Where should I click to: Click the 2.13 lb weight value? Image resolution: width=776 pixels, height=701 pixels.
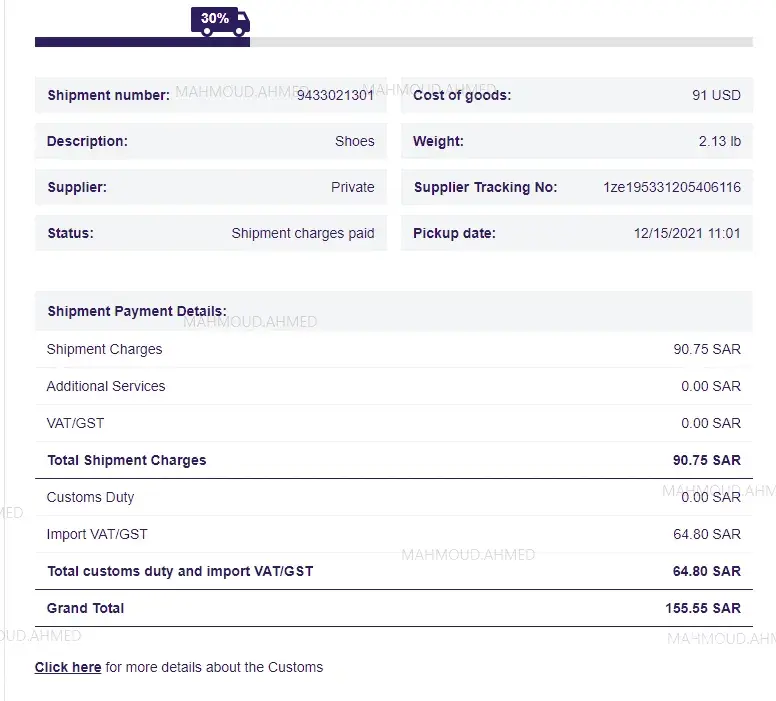[719, 141]
